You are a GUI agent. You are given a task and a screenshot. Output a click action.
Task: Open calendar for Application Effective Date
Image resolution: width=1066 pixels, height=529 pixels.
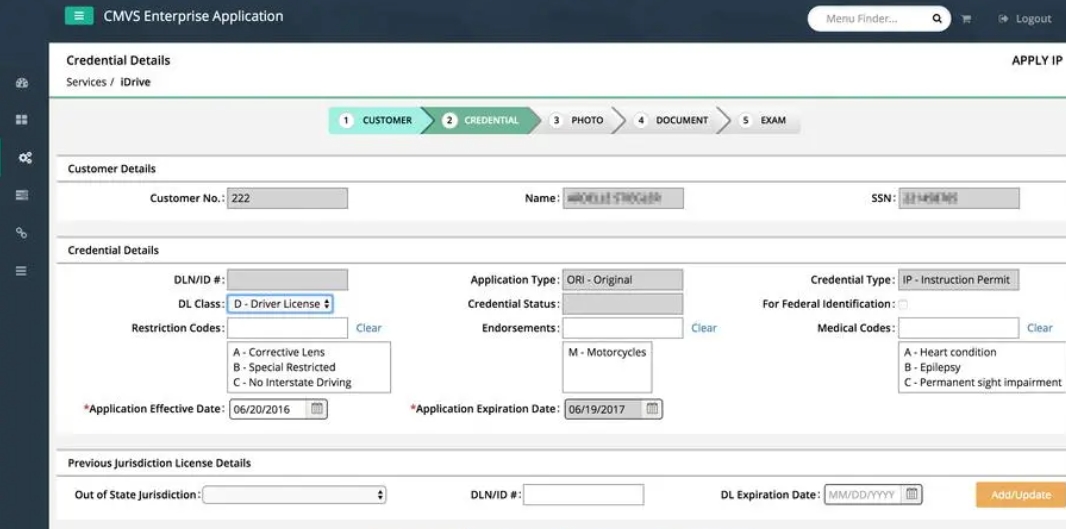click(x=317, y=409)
